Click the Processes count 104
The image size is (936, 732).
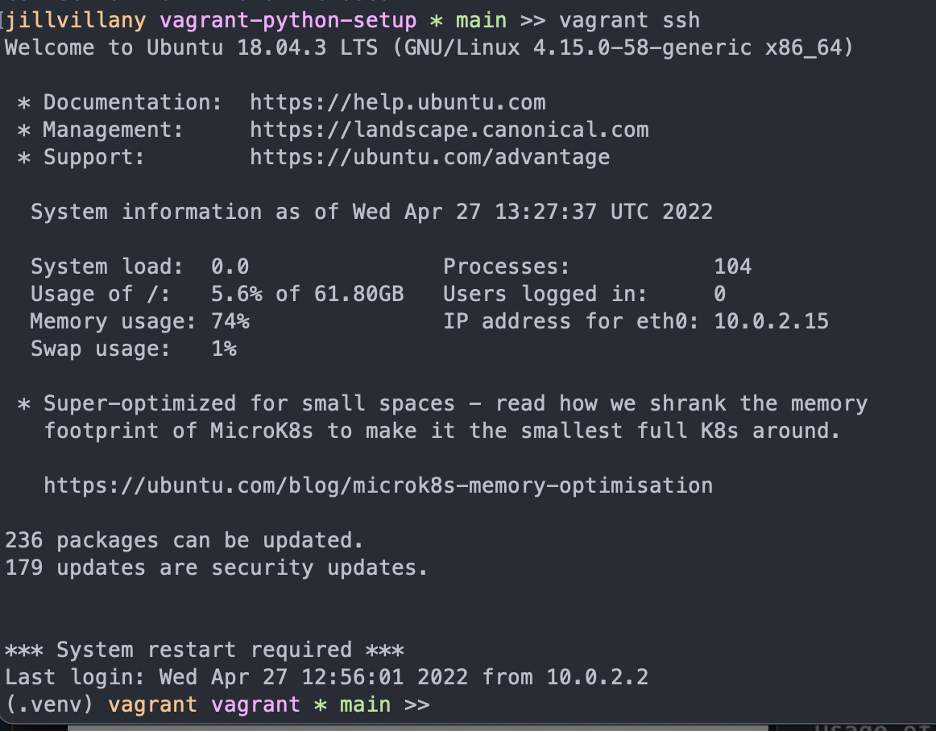pyautogui.click(x=732, y=266)
